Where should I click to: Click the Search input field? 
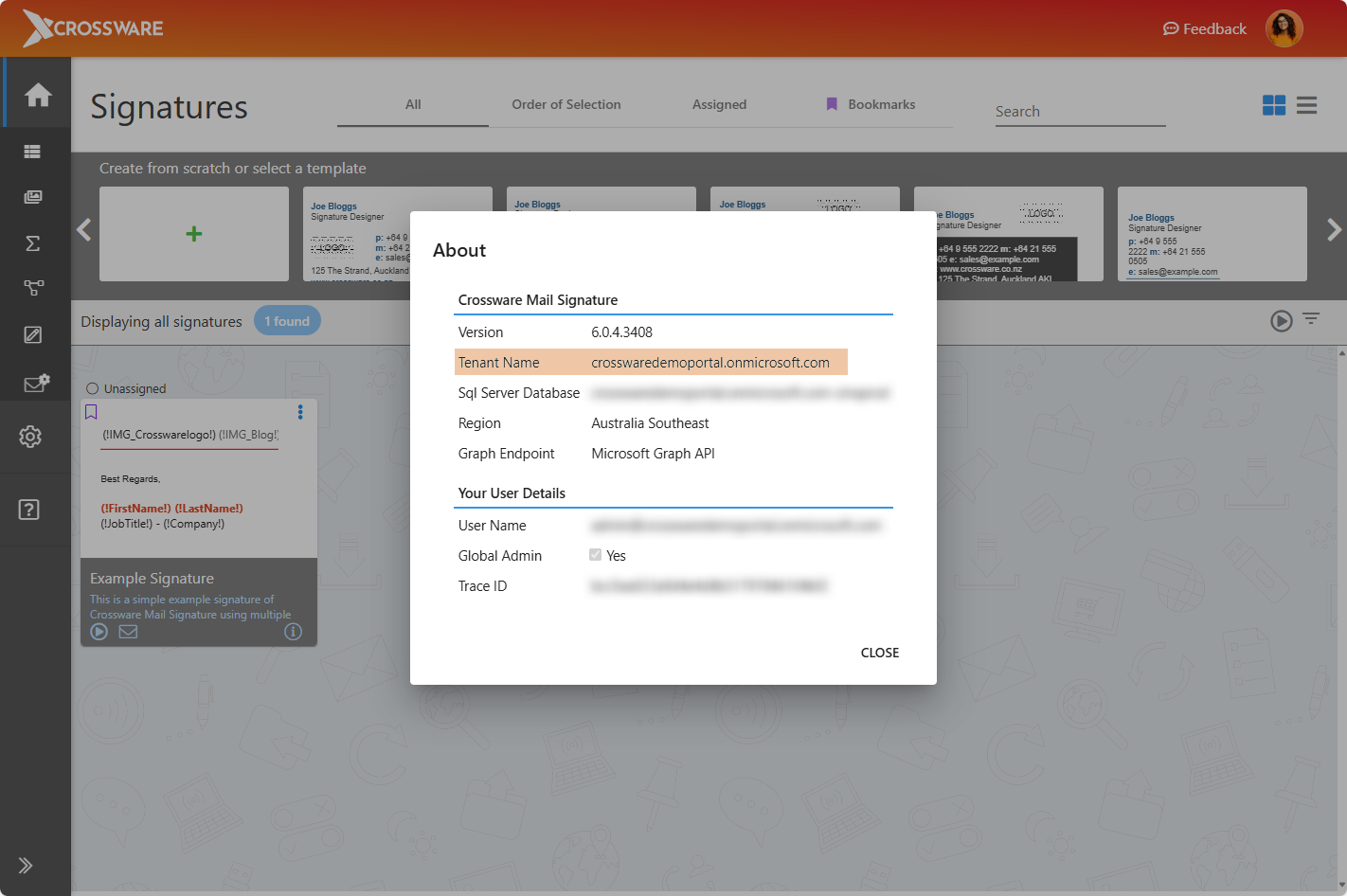(x=1080, y=112)
